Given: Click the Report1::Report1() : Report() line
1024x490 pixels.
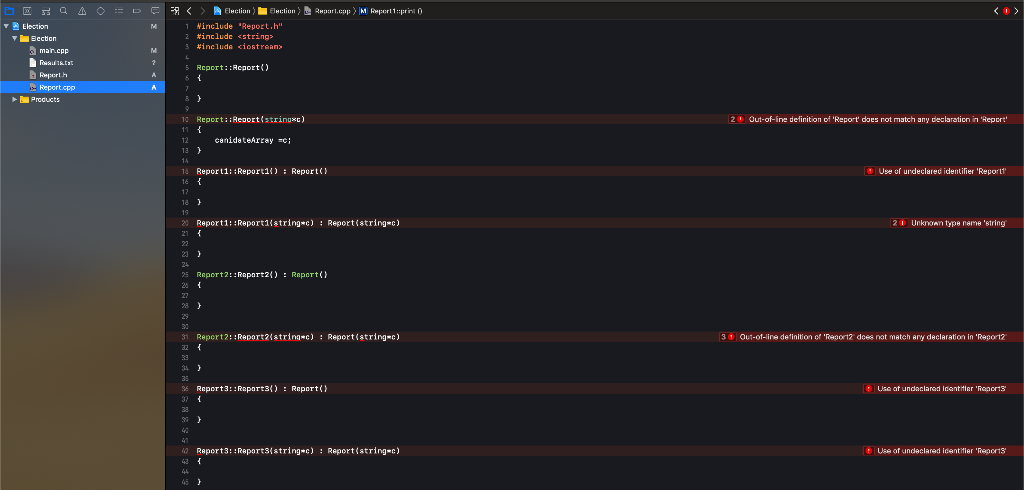Looking at the screenshot, I should pyautogui.click(x=262, y=171).
